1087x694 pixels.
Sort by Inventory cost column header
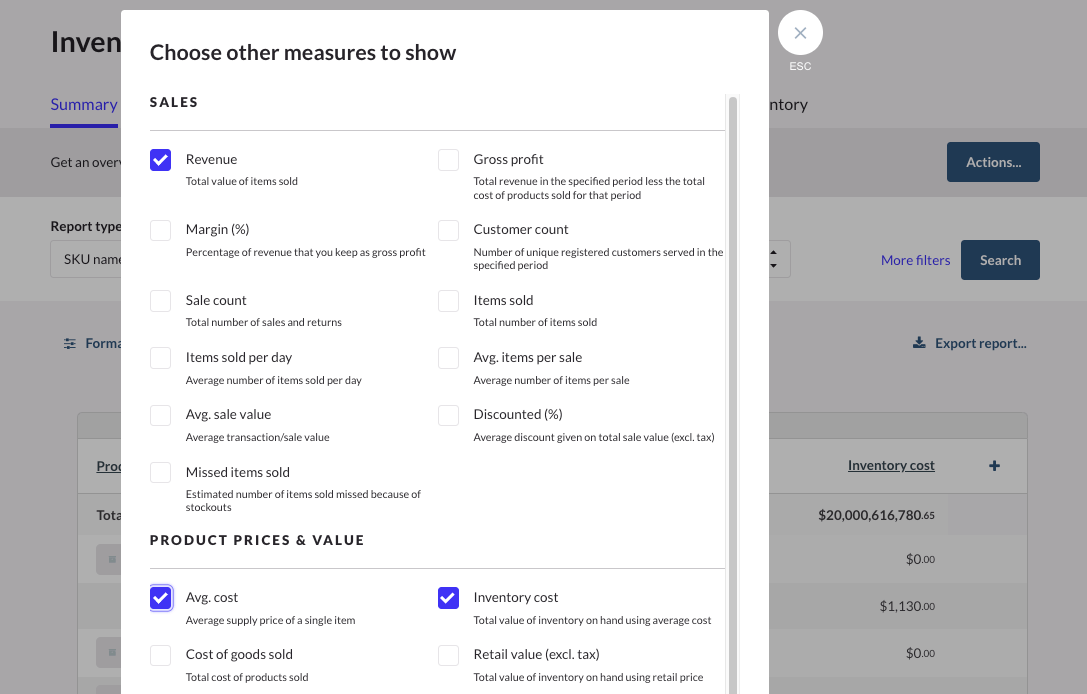pos(891,465)
